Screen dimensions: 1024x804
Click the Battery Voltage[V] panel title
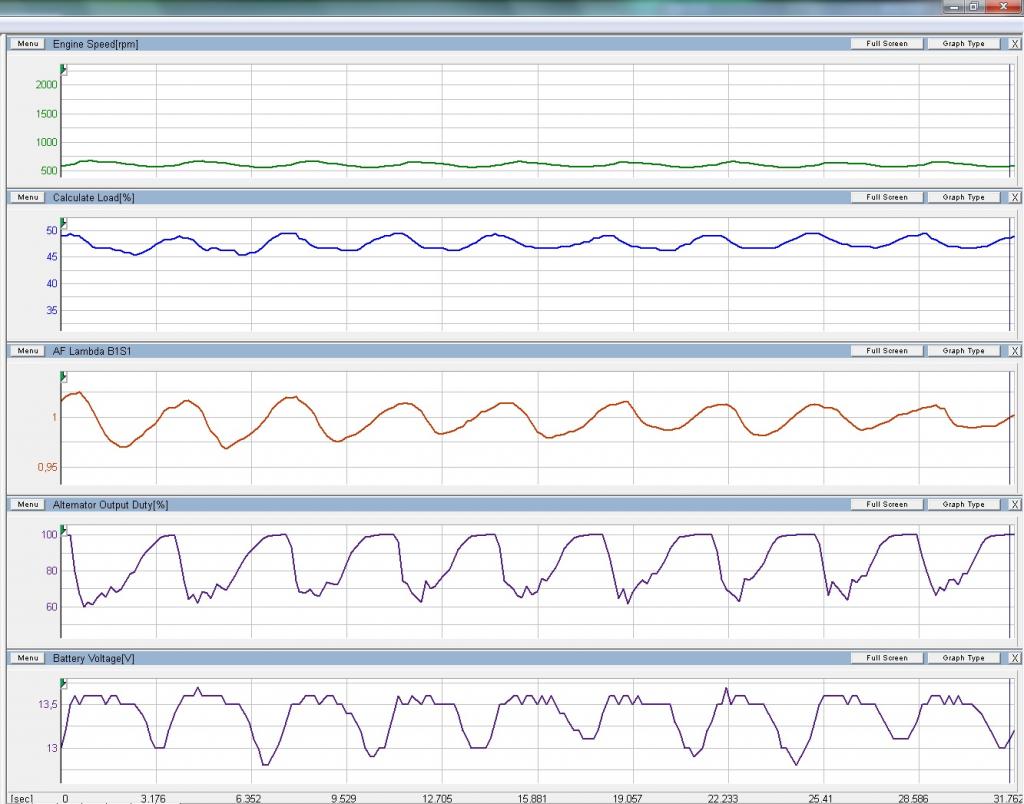[x=93, y=658]
